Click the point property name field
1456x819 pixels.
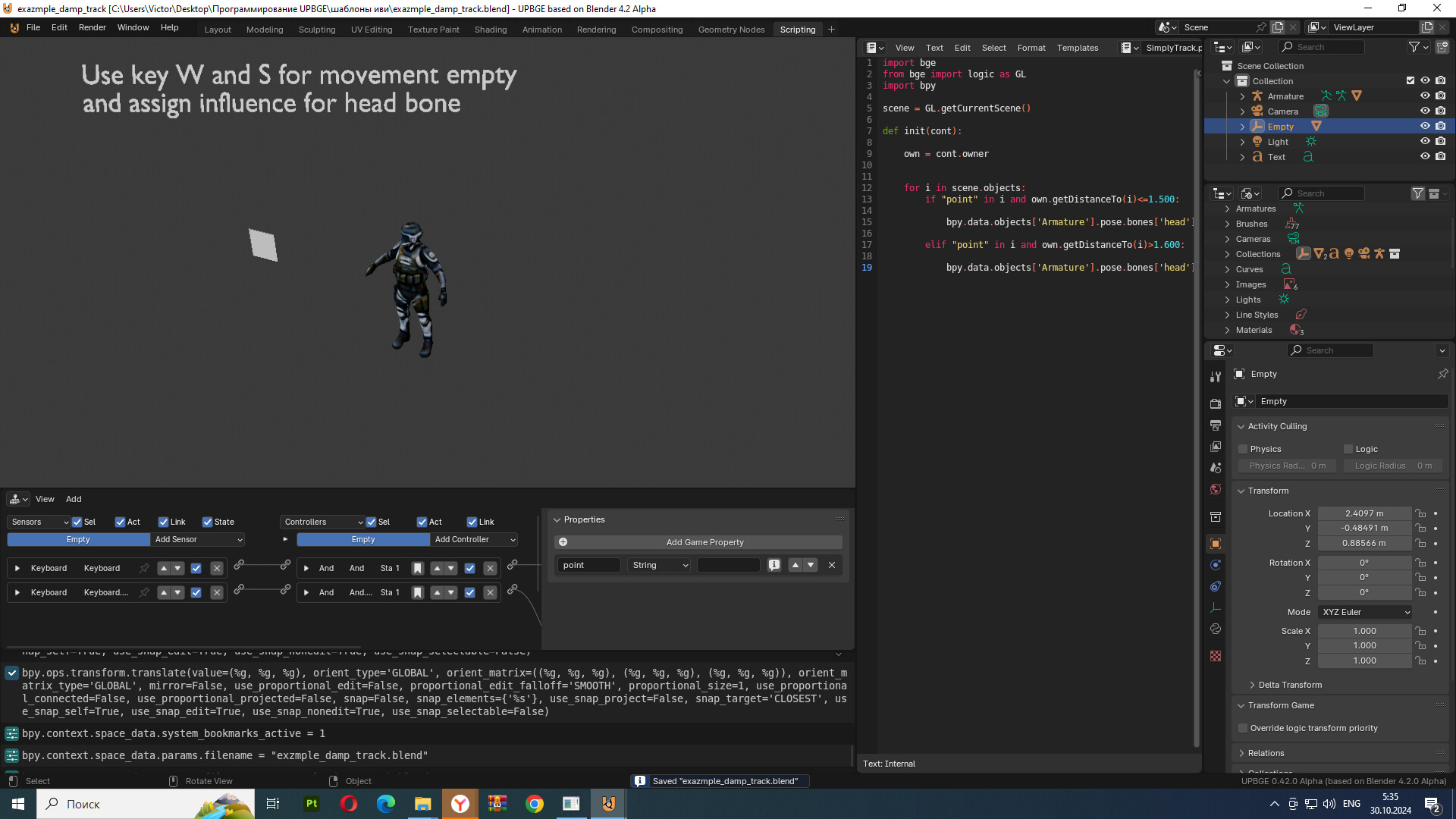(x=589, y=565)
